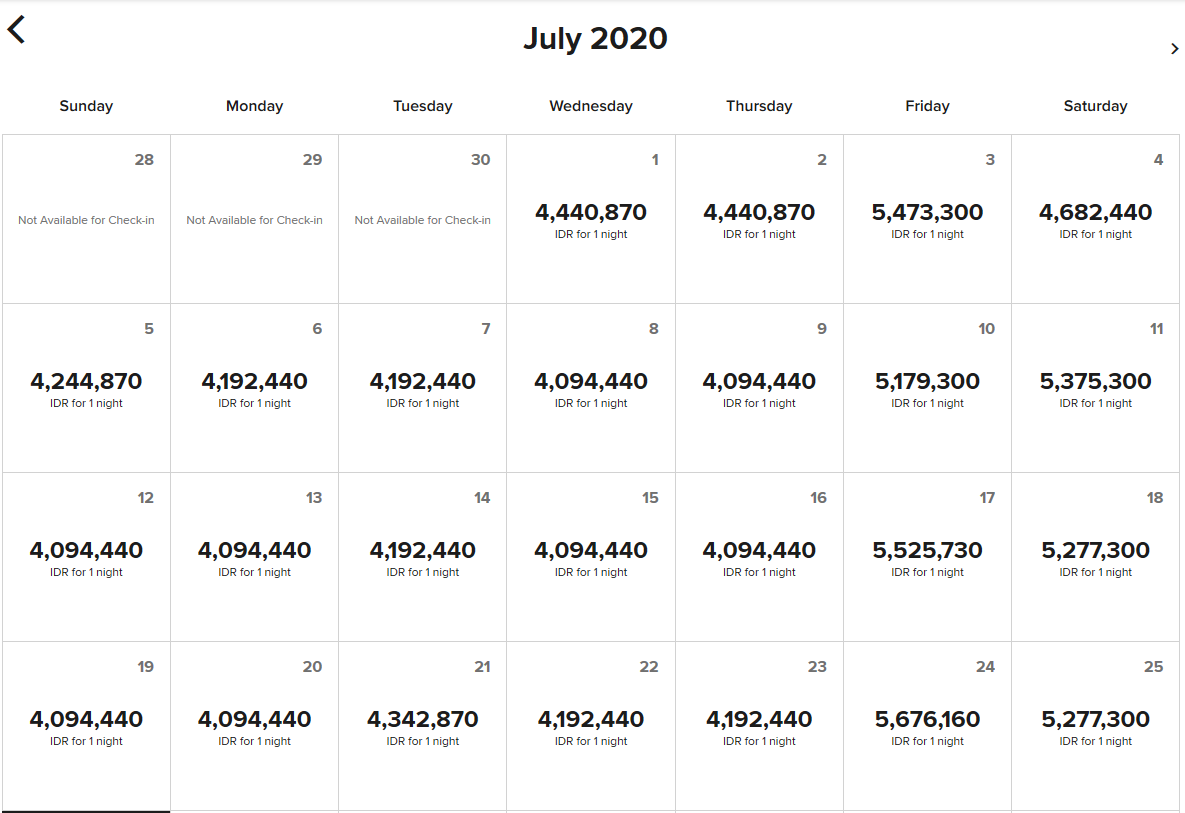Click the unavailable June 28 cell
The width and height of the screenshot is (1185, 813).
pyautogui.click(x=86, y=219)
